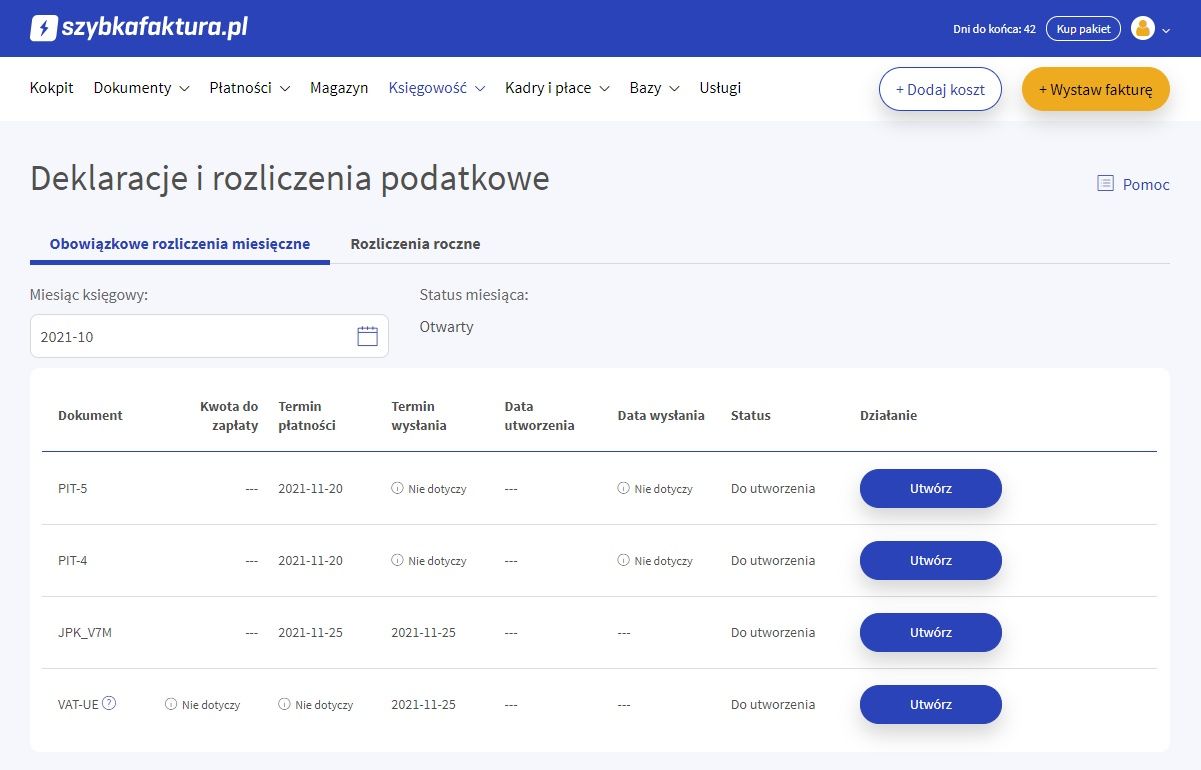Switch to Rozliczenia roczne tab
Viewport: 1201px width, 770px height.
pos(415,244)
